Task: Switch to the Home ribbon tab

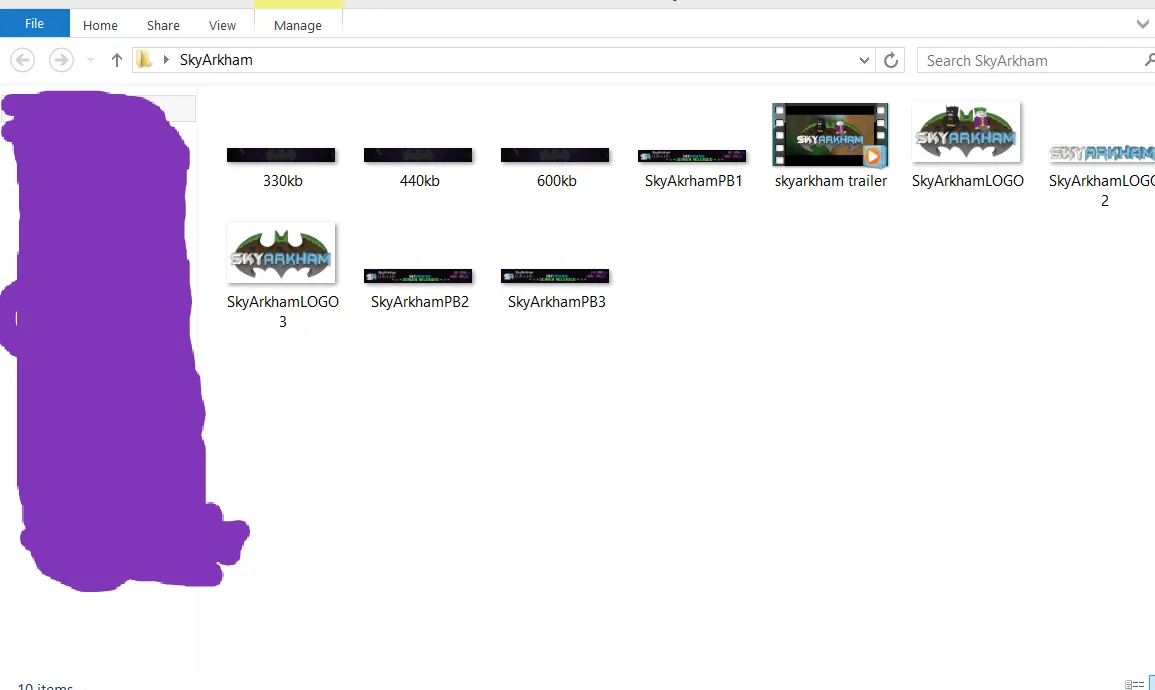Action: pyautogui.click(x=100, y=25)
